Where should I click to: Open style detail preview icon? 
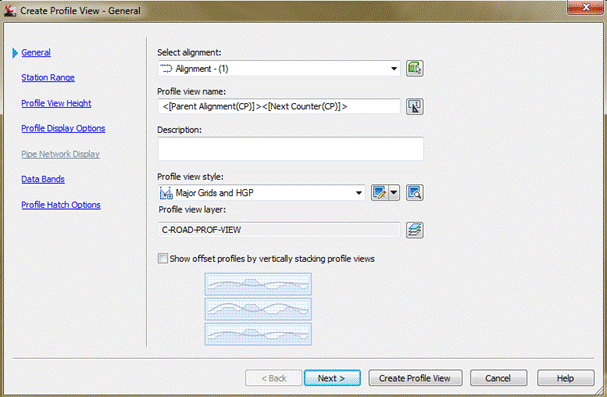[x=414, y=192]
